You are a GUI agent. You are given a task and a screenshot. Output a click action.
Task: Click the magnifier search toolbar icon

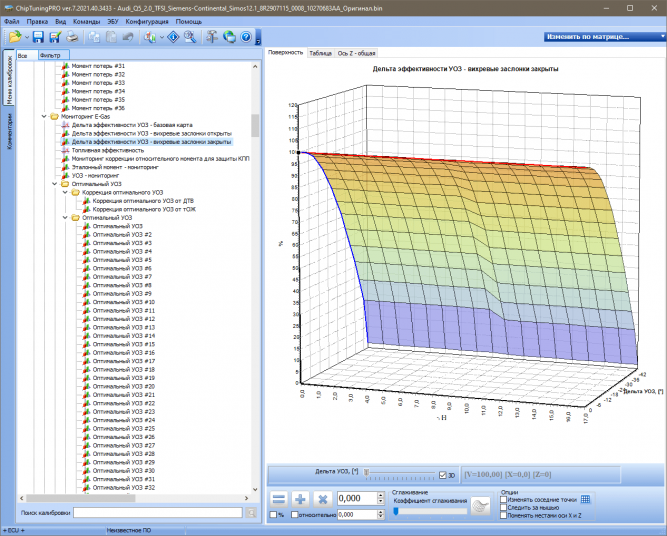190,37
